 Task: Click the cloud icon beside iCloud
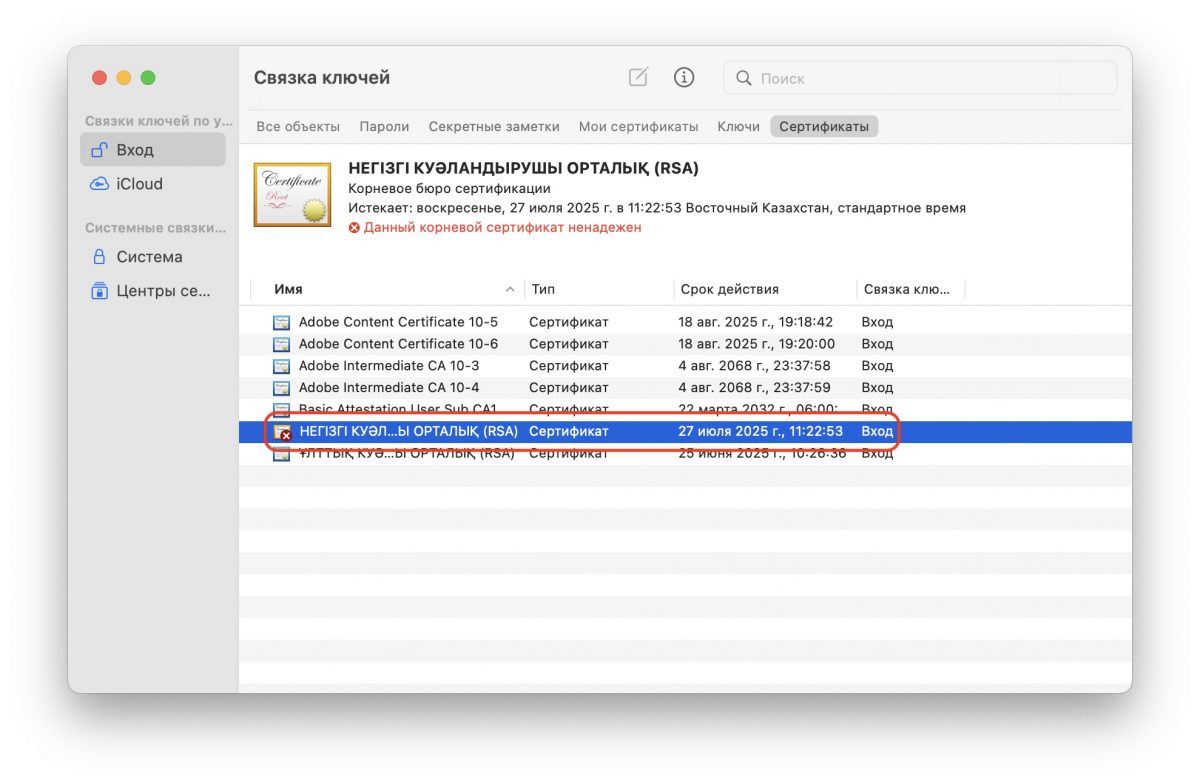(99, 184)
